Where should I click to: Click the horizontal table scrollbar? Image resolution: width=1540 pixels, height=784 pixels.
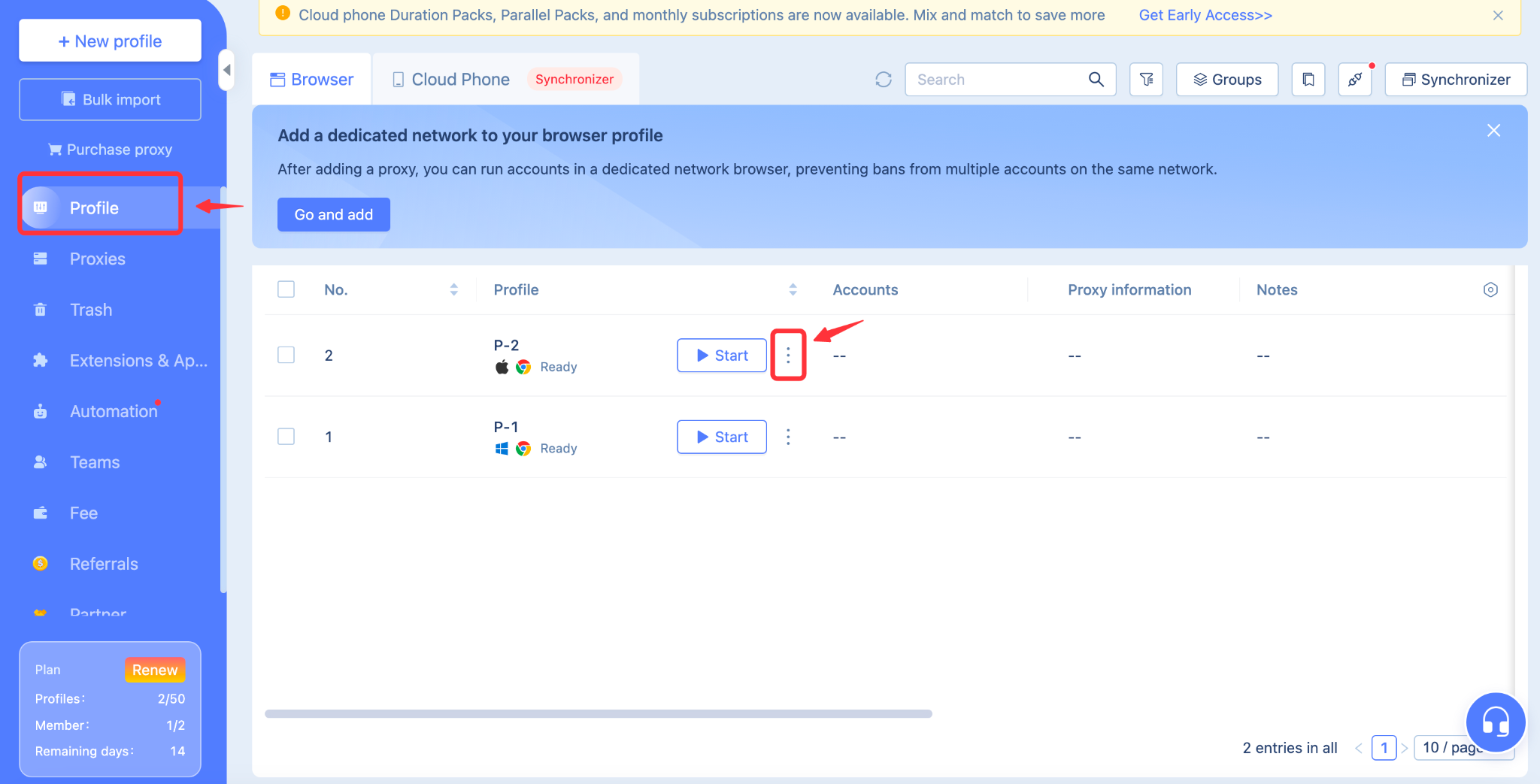[598, 714]
